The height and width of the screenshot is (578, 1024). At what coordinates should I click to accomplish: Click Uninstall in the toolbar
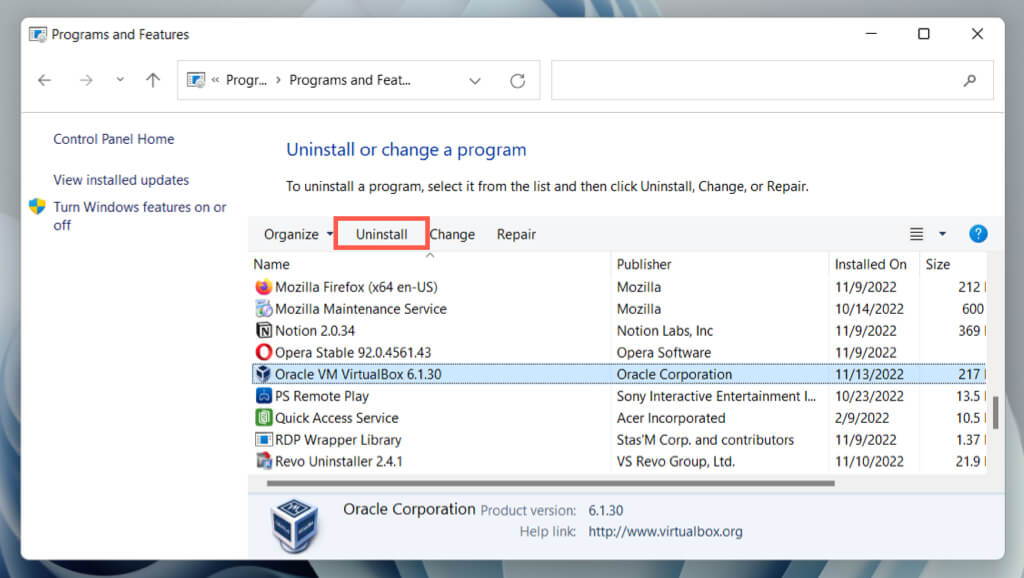click(381, 234)
